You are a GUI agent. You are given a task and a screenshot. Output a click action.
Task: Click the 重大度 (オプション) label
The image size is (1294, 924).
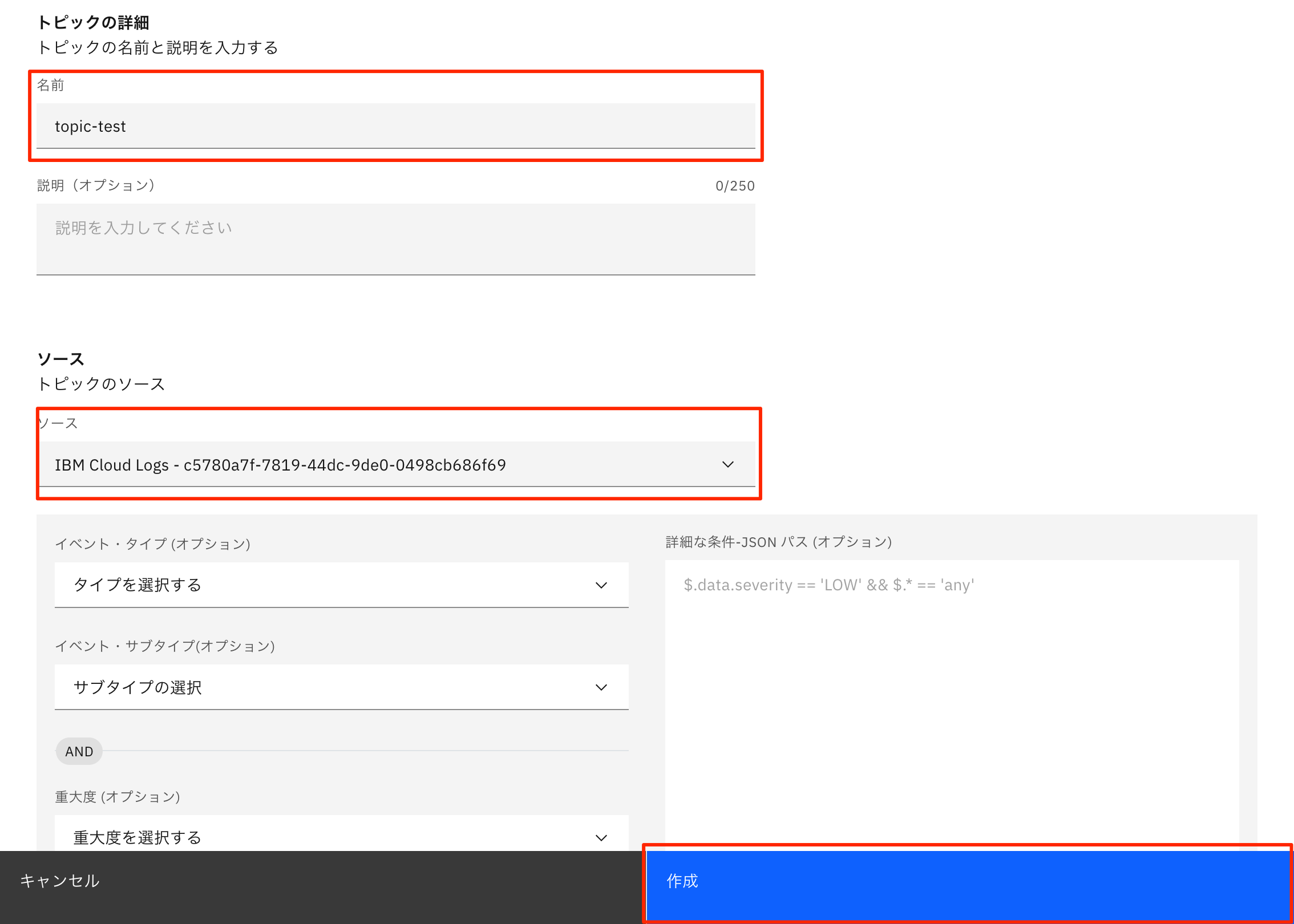pos(118,797)
